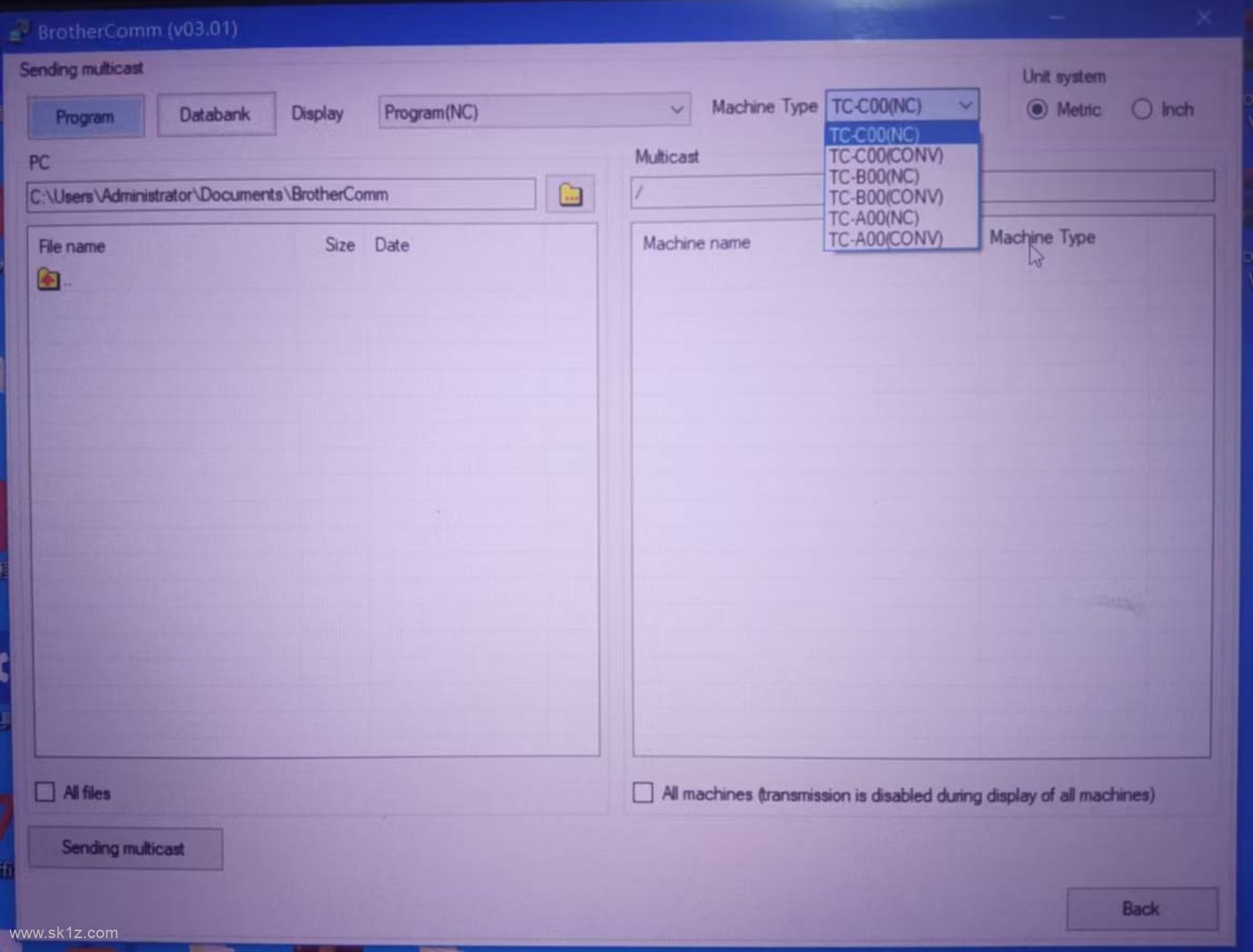Close the BrotherComm window
1253x952 pixels.
point(1204,18)
